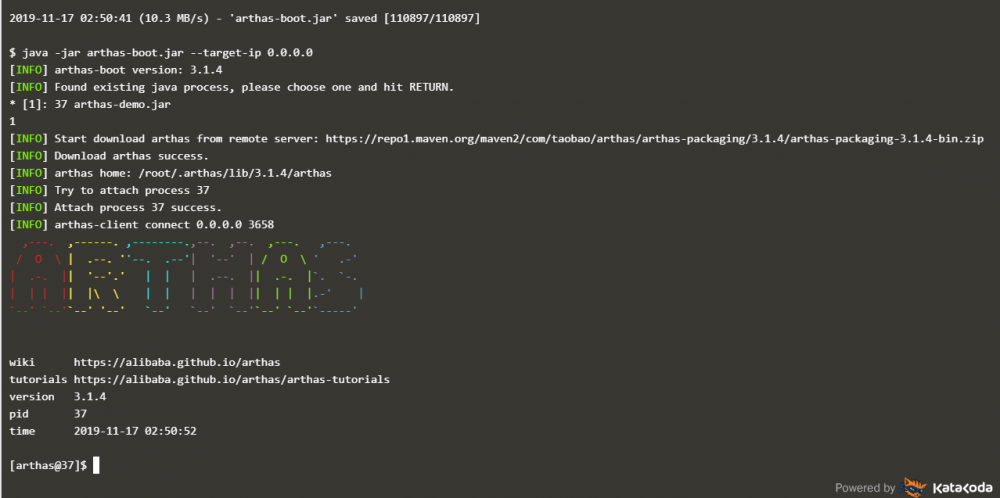The width and height of the screenshot is (1000, 498).
Task: Click the [arthas@37]$ prompt text
Action: tap(48, 465)
